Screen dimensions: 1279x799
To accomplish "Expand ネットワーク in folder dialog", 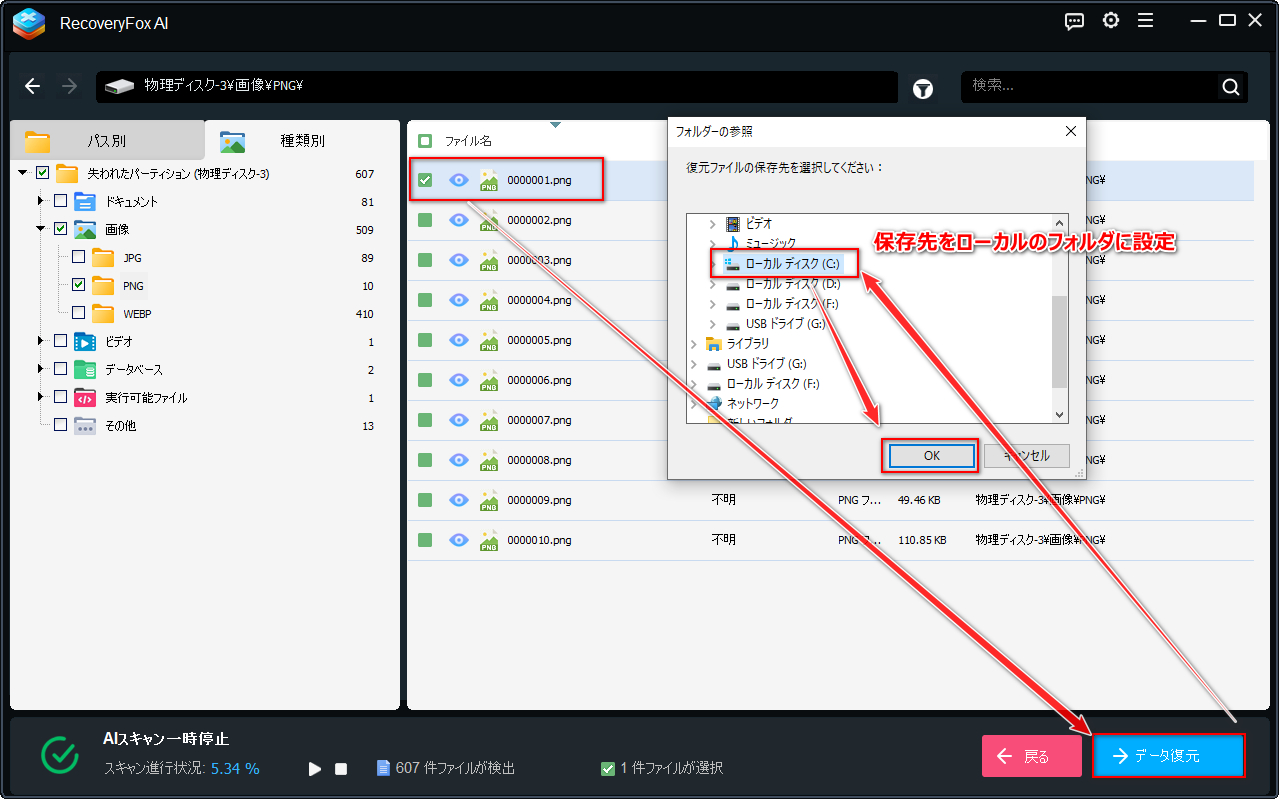I will tap(694, 404).
